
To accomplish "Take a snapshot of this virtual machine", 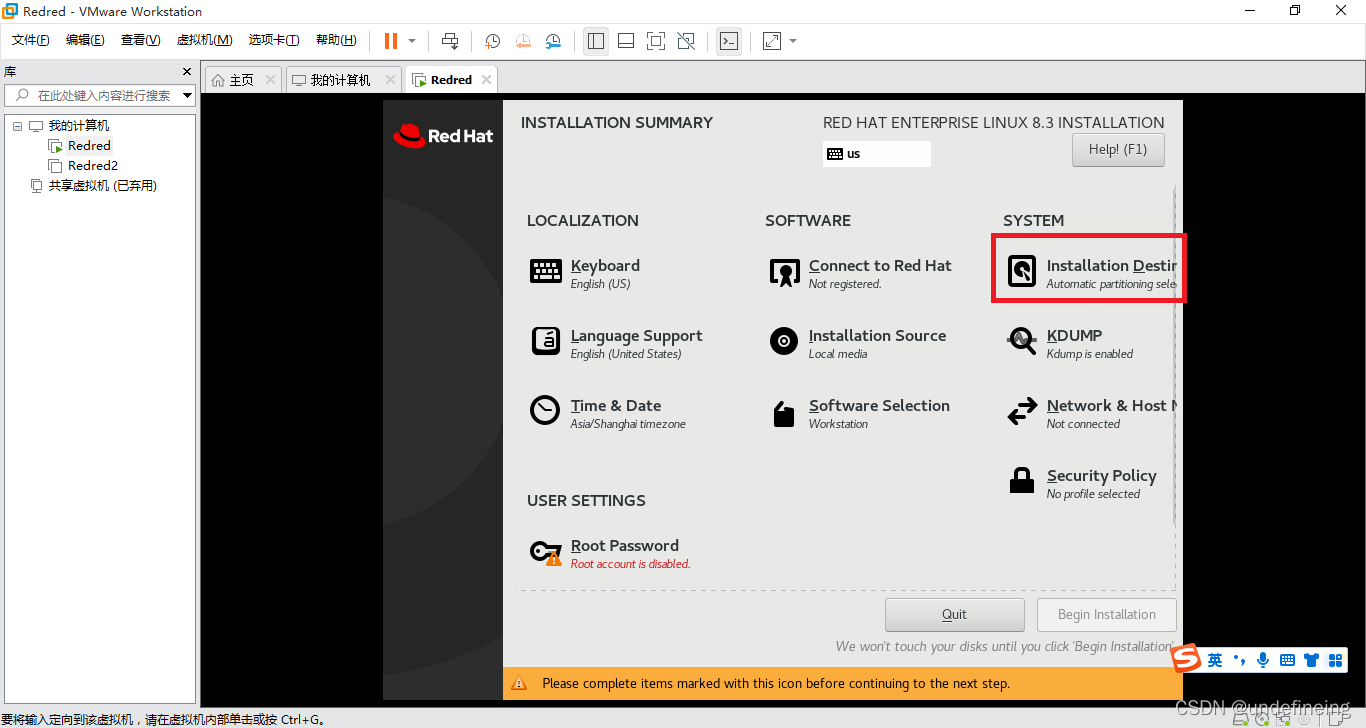I will click(493, 41).
